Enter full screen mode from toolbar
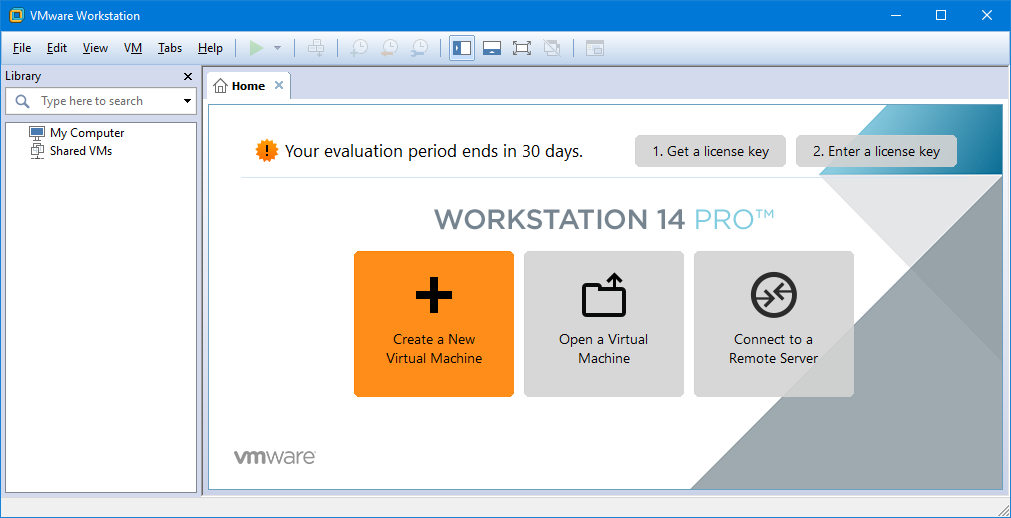Image resolution: width=1011 pixels, height=518 pixels. pyautogui.click(x=521, y=48)
